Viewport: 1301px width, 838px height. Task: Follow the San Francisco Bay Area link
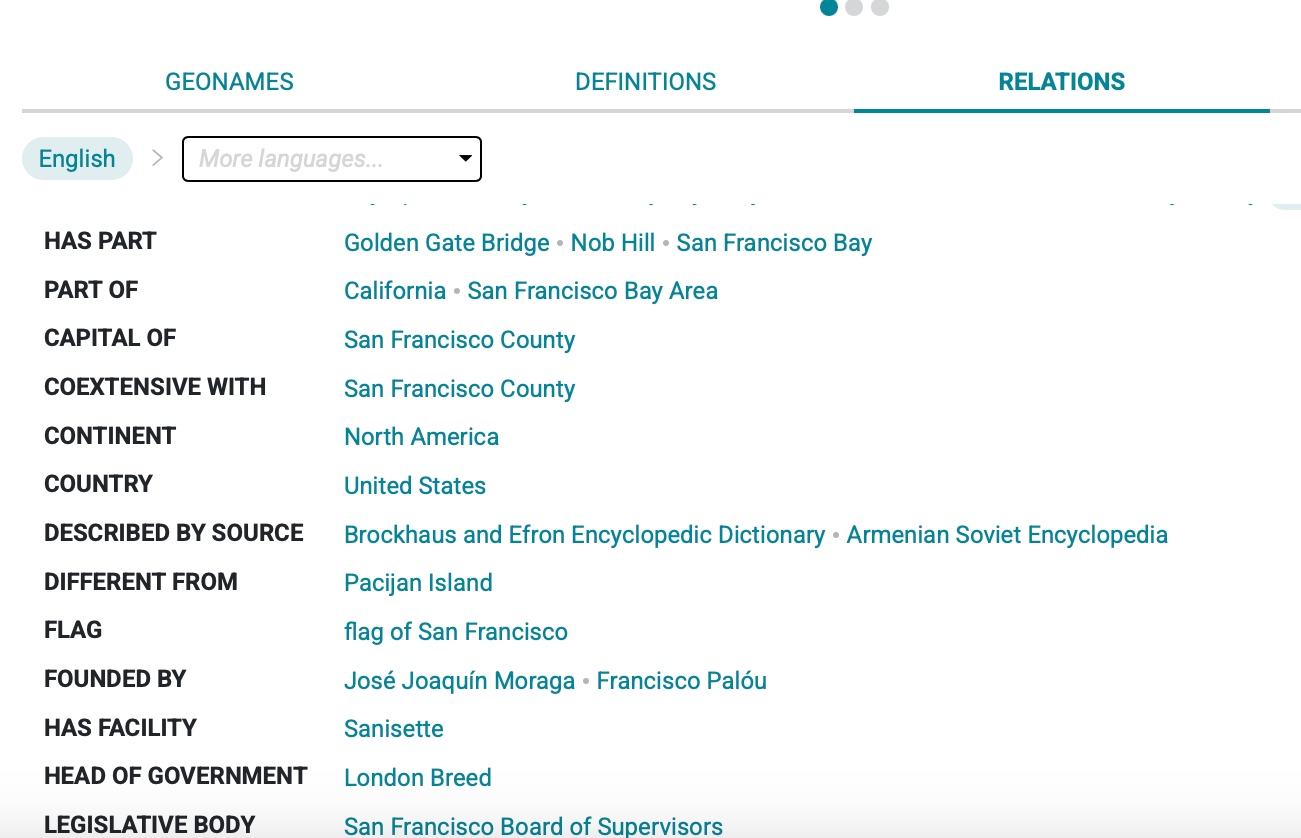(x=593, y=291)
